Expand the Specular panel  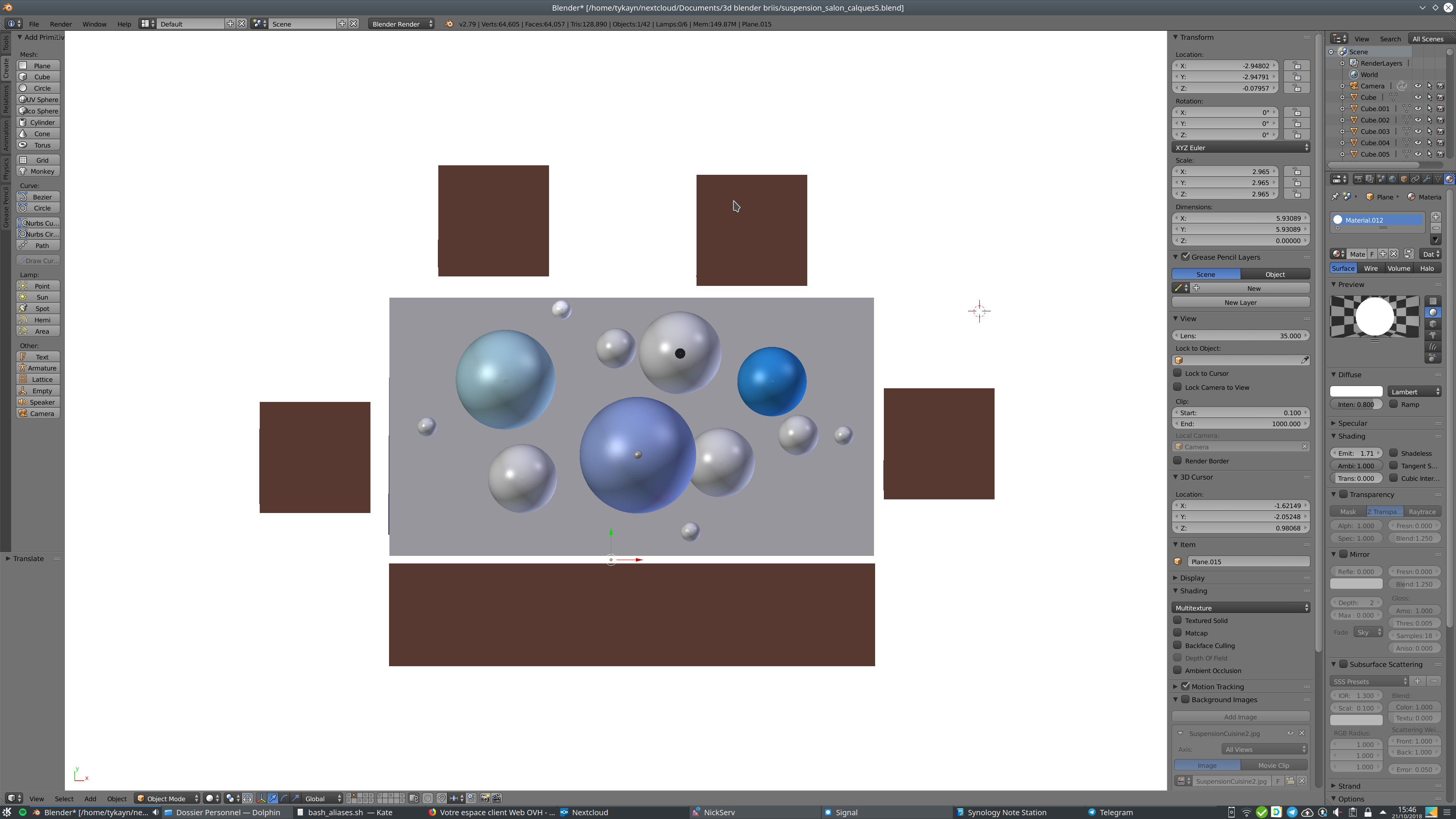1334,423
